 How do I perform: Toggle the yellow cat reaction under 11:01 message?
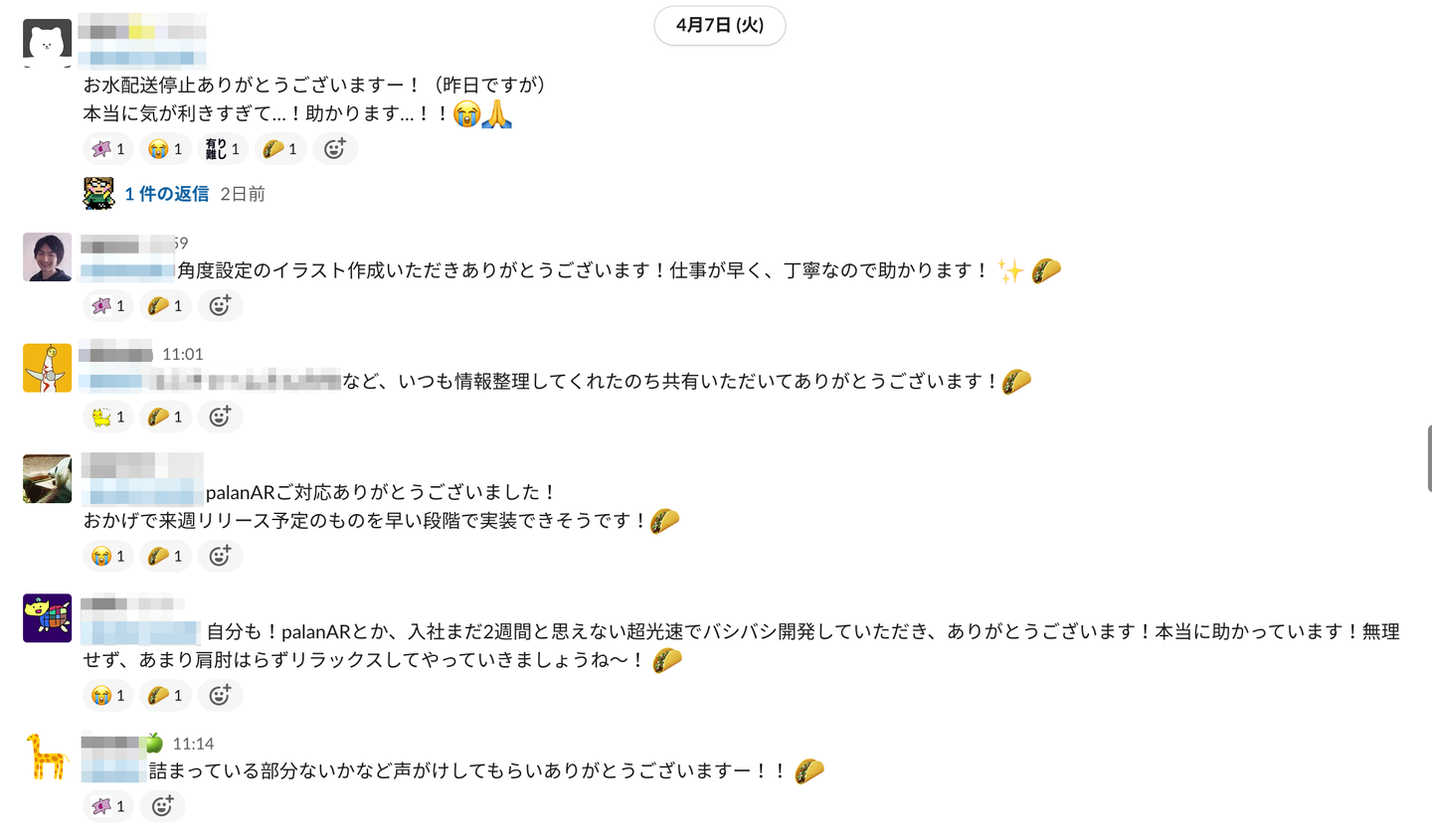pos(108,418)
